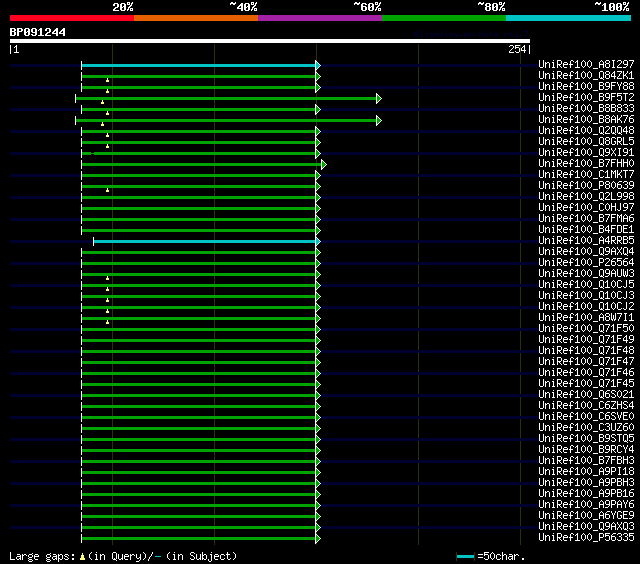
Task: Select UniRef100_C6SVE0 label
Action: click(586, 417)
